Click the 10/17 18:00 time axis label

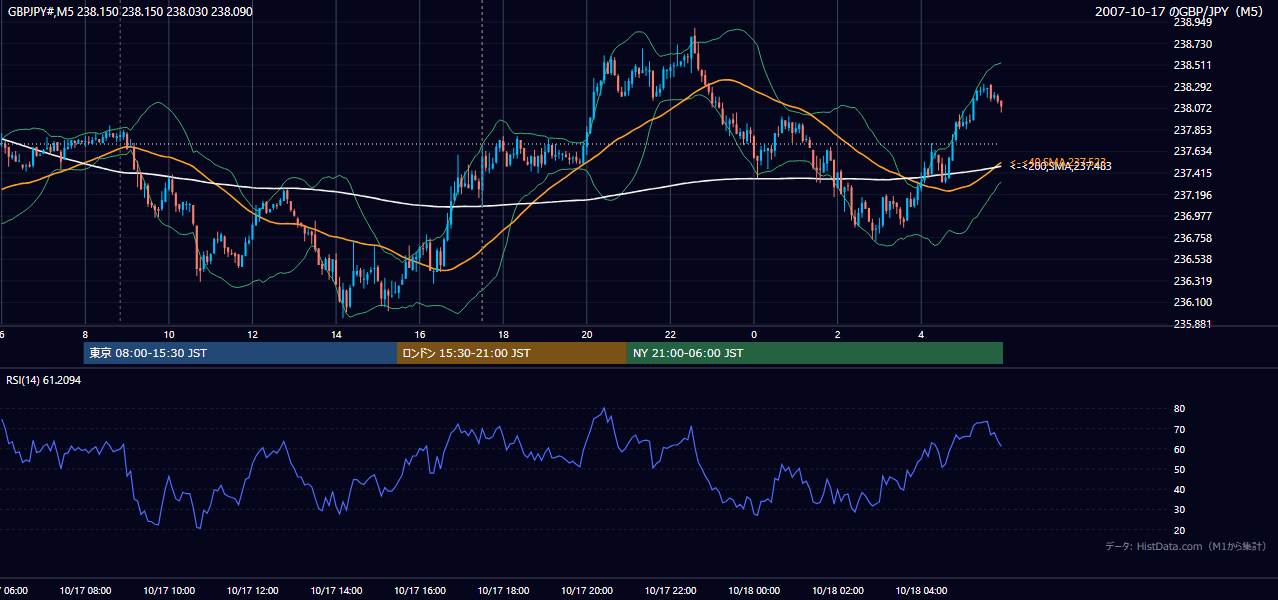(503, 591)
